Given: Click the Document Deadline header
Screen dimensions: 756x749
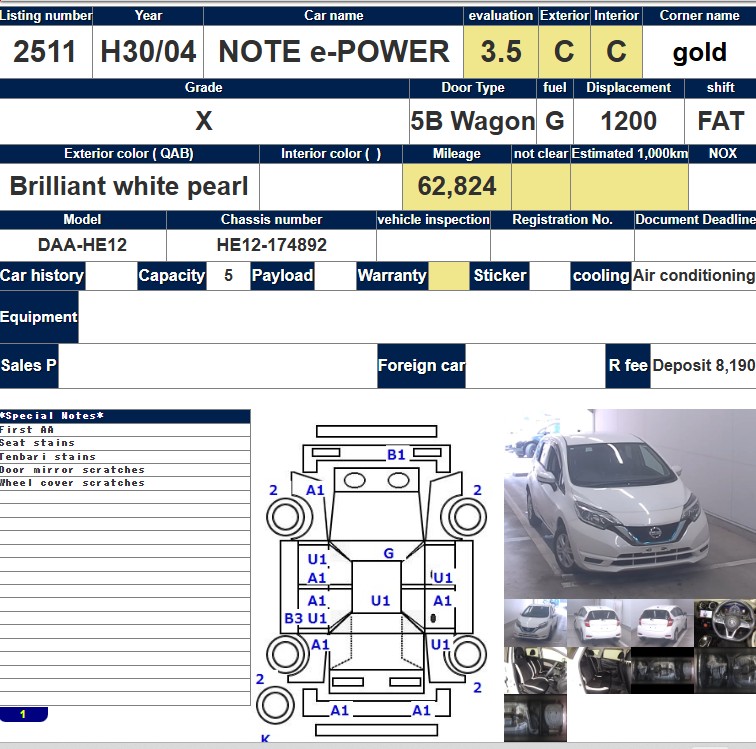Looking at the screenshot, I should pos(695,220).
